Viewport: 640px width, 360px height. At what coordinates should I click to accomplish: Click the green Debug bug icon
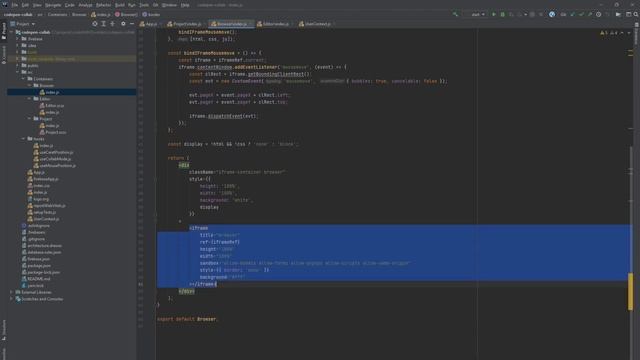point(502,14)
